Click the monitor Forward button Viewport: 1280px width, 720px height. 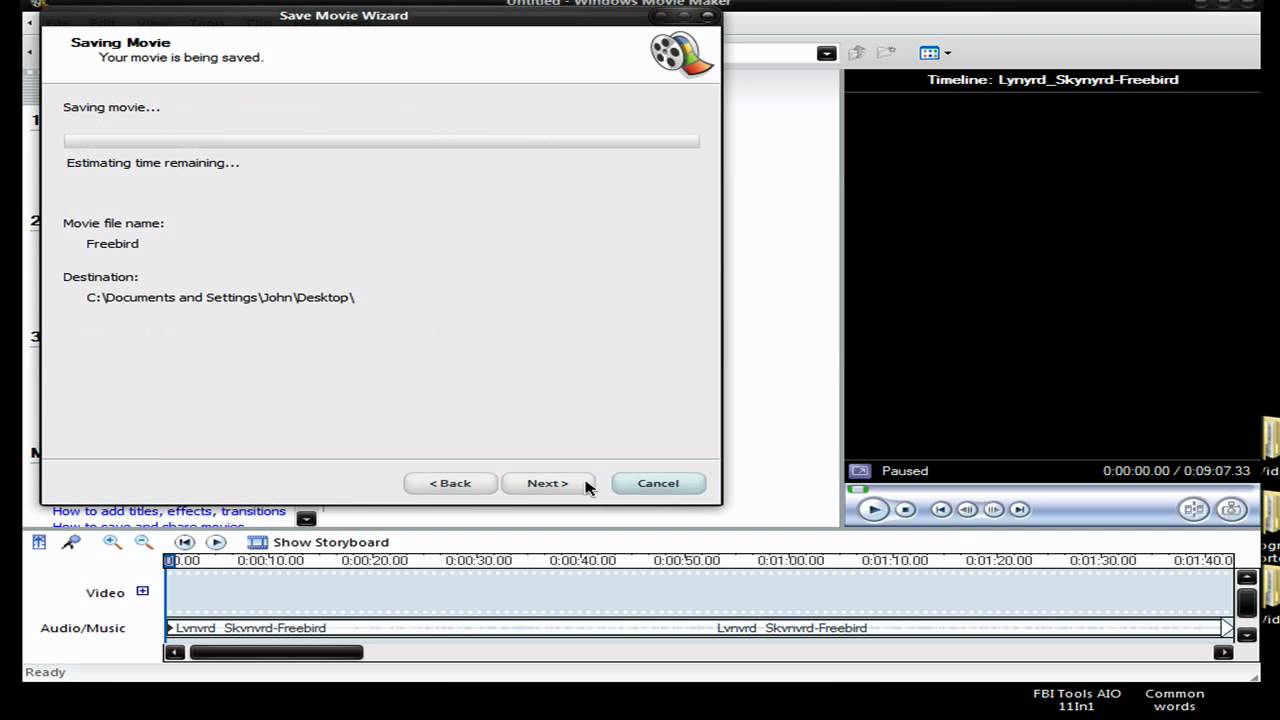tap(1019, 509)
